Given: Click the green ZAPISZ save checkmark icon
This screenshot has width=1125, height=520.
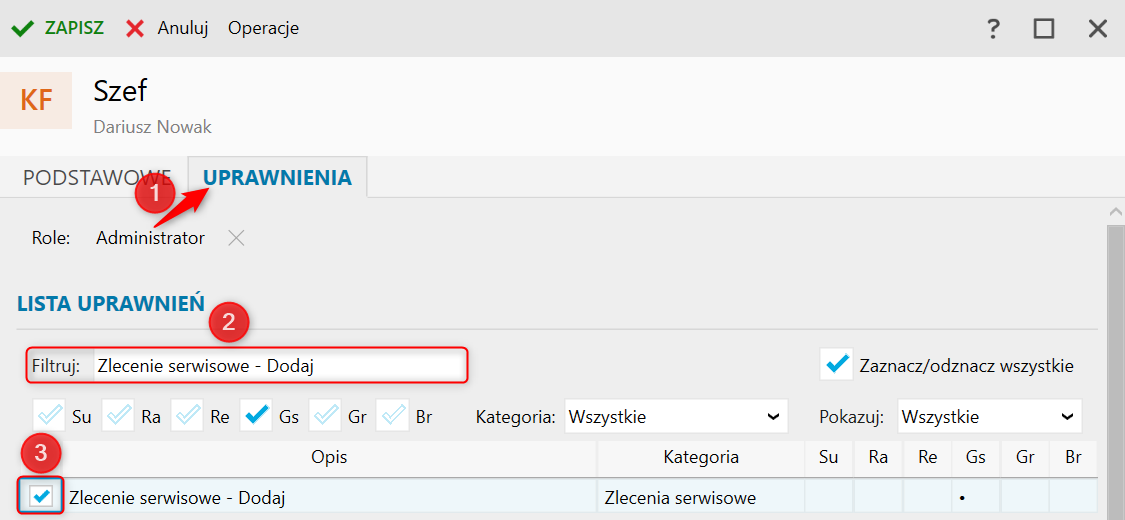Looking at the screenshot, I should (22, 28).
